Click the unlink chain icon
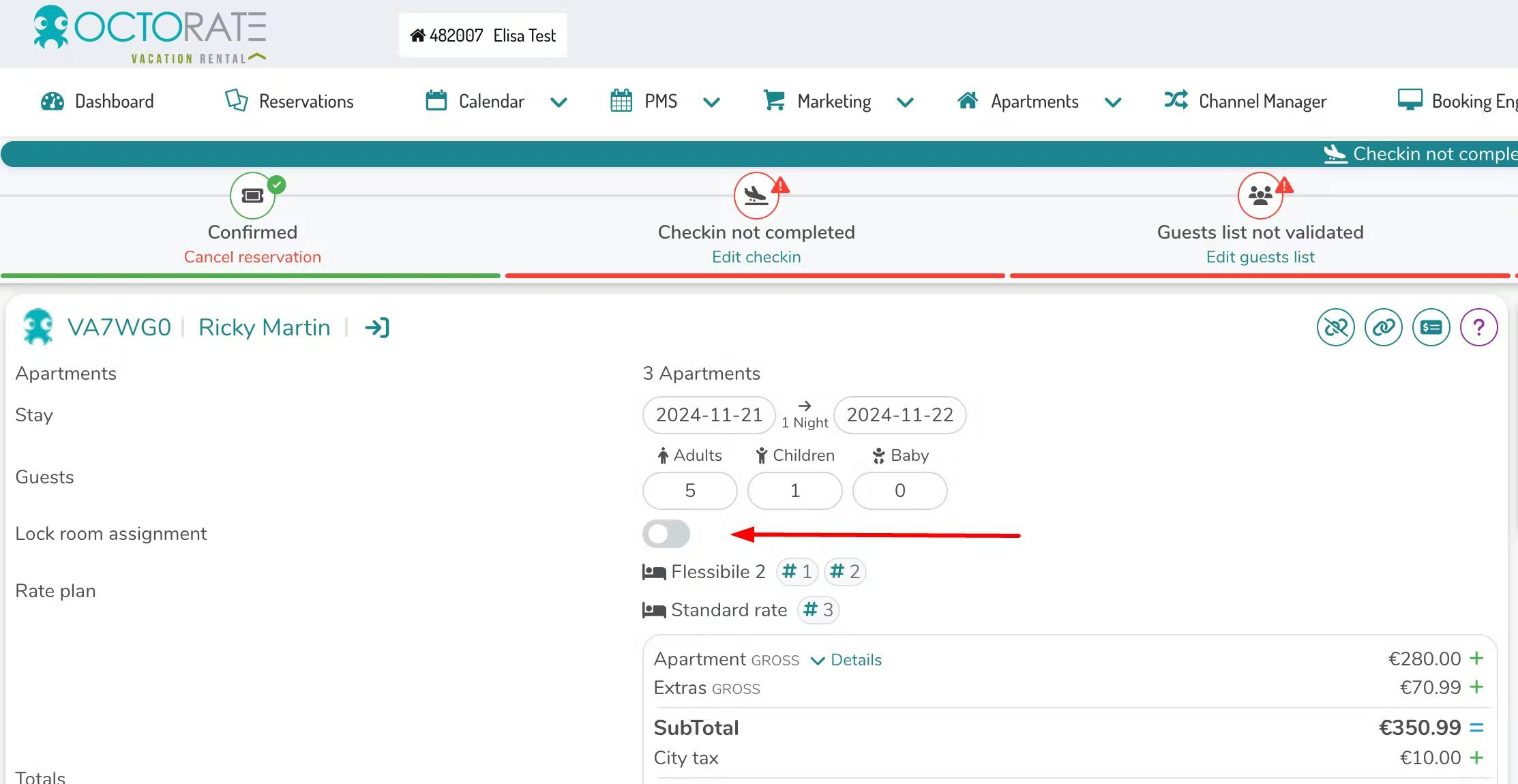The height and width of the screenshot is (784, 1518). pyautogui.click(x=1335, y=328)
